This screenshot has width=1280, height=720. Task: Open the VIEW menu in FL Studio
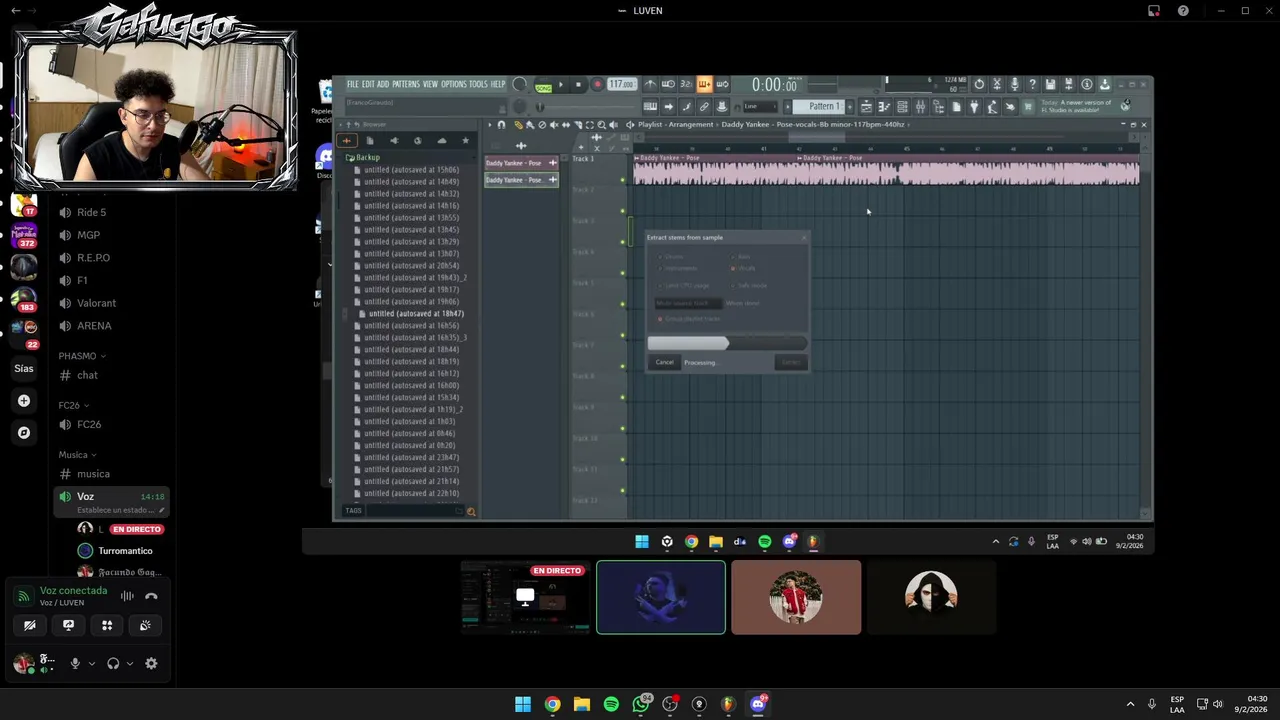point(431,85)
